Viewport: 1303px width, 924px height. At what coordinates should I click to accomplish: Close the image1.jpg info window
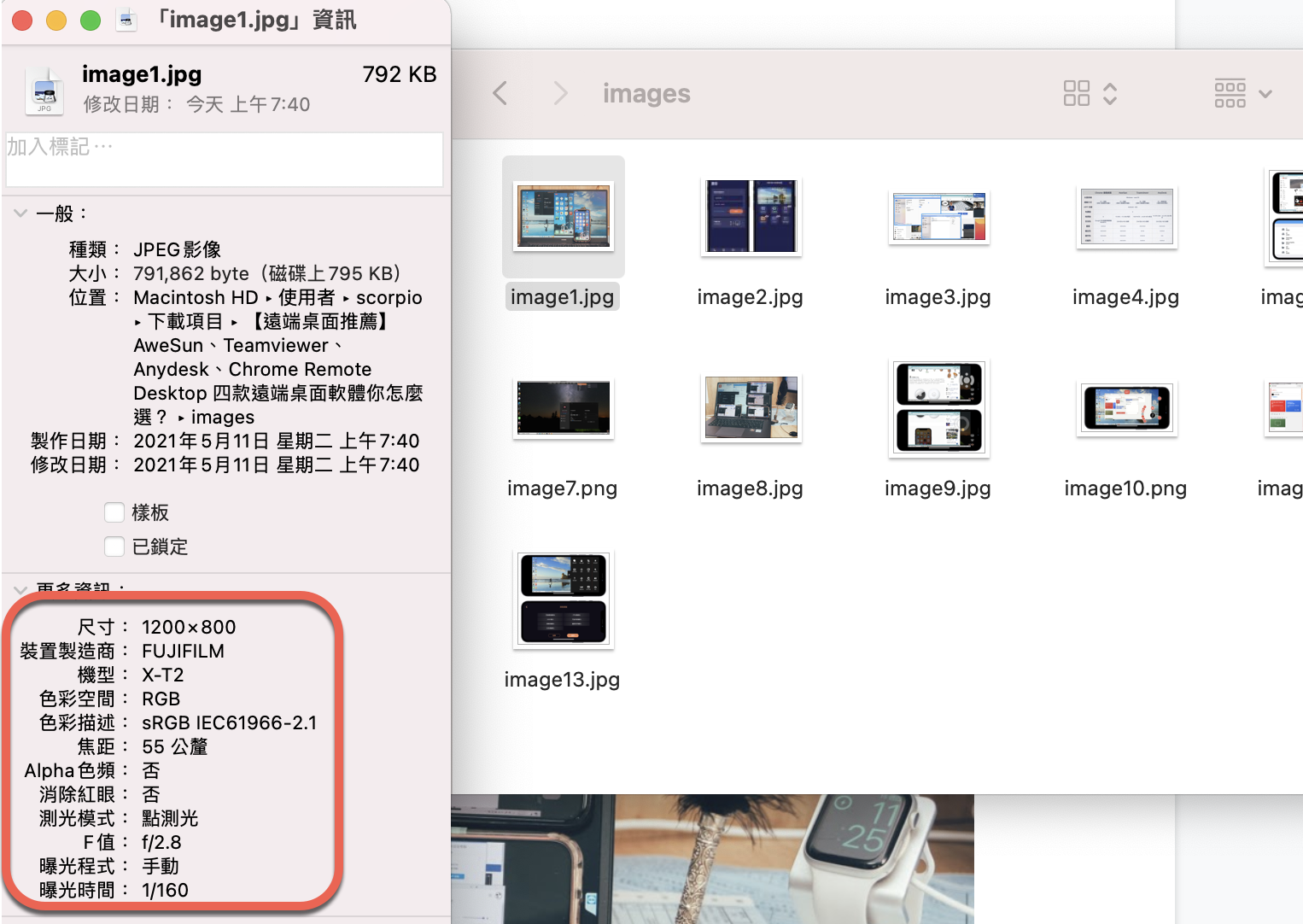point(22,20)
